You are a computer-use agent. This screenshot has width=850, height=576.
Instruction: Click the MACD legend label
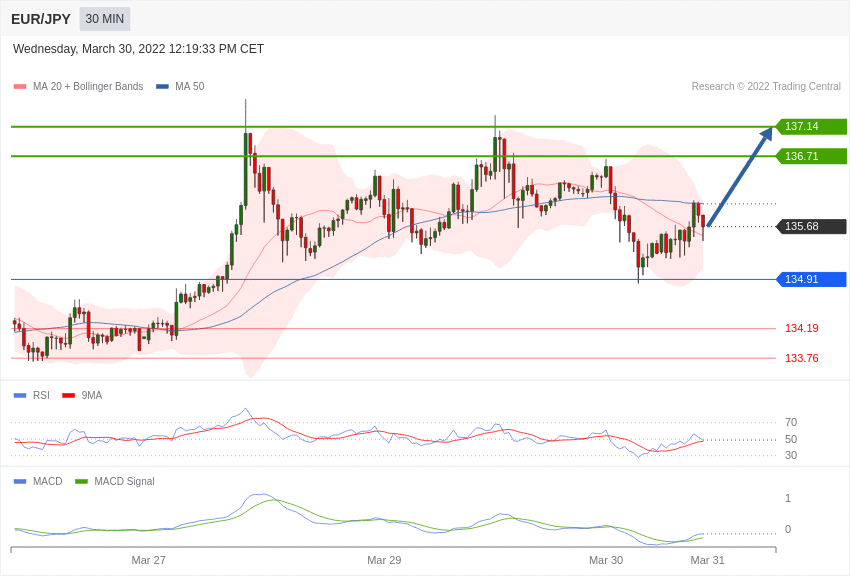click(x=48, y=481)
